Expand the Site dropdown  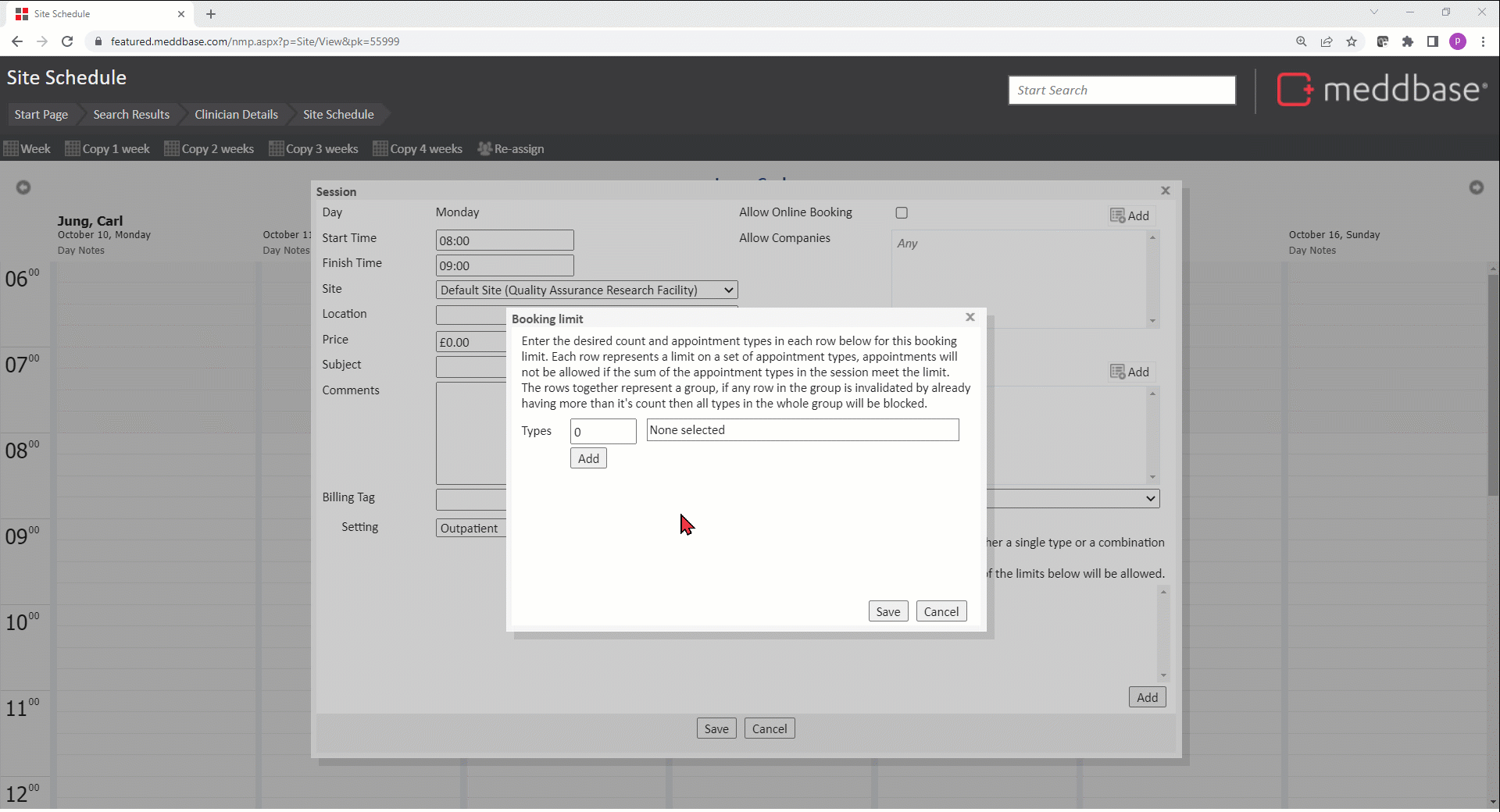[586, 290]
